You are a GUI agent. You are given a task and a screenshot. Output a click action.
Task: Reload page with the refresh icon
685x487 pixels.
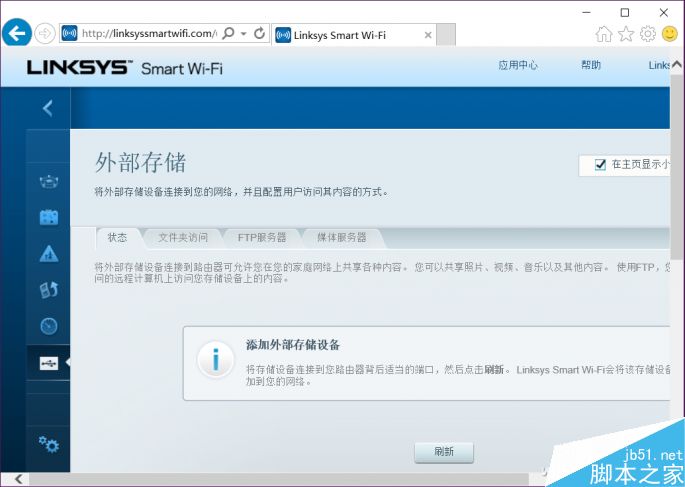click(x=259, y=33)
